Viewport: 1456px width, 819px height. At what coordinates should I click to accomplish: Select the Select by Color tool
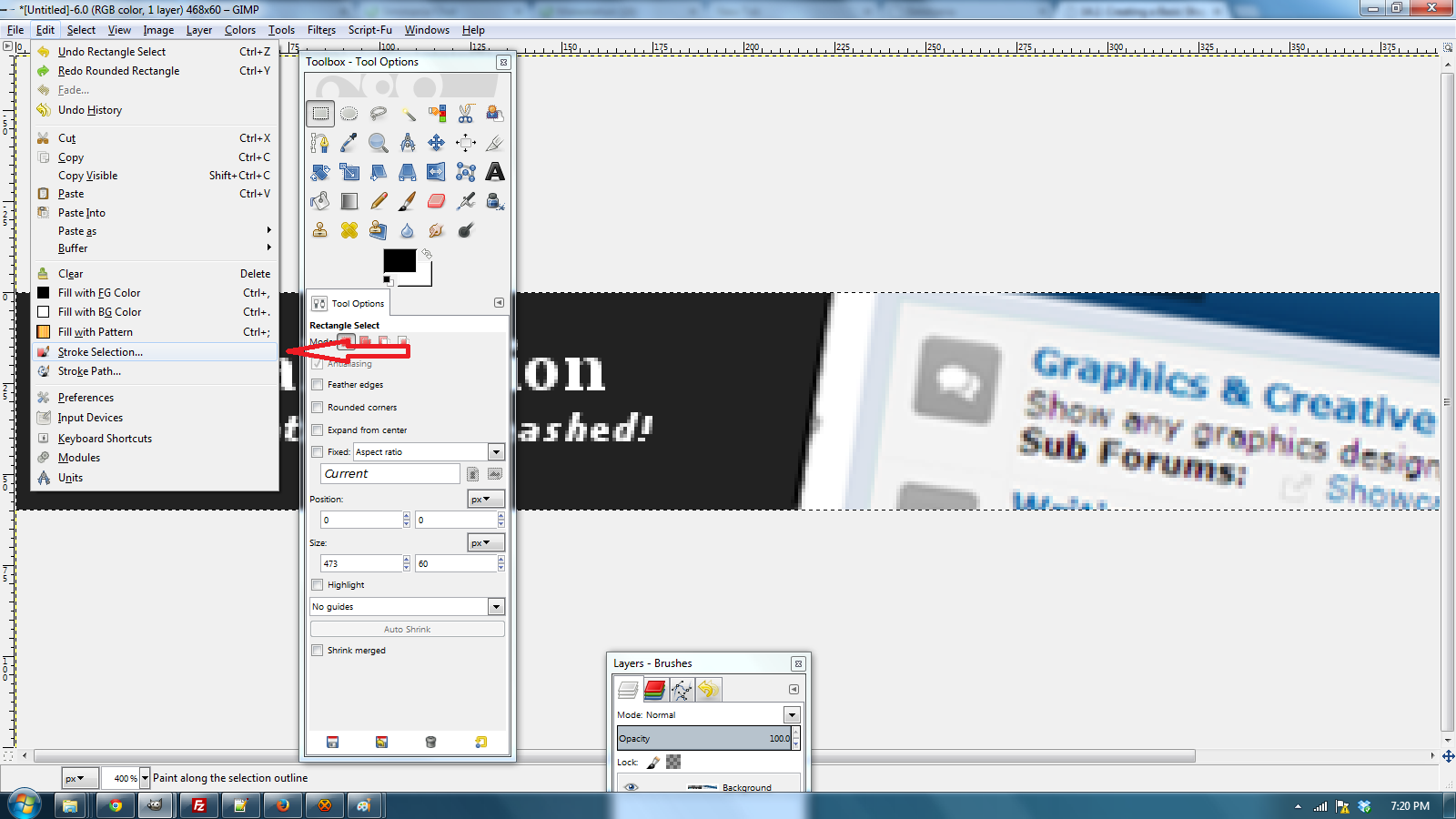pos(437,114)
